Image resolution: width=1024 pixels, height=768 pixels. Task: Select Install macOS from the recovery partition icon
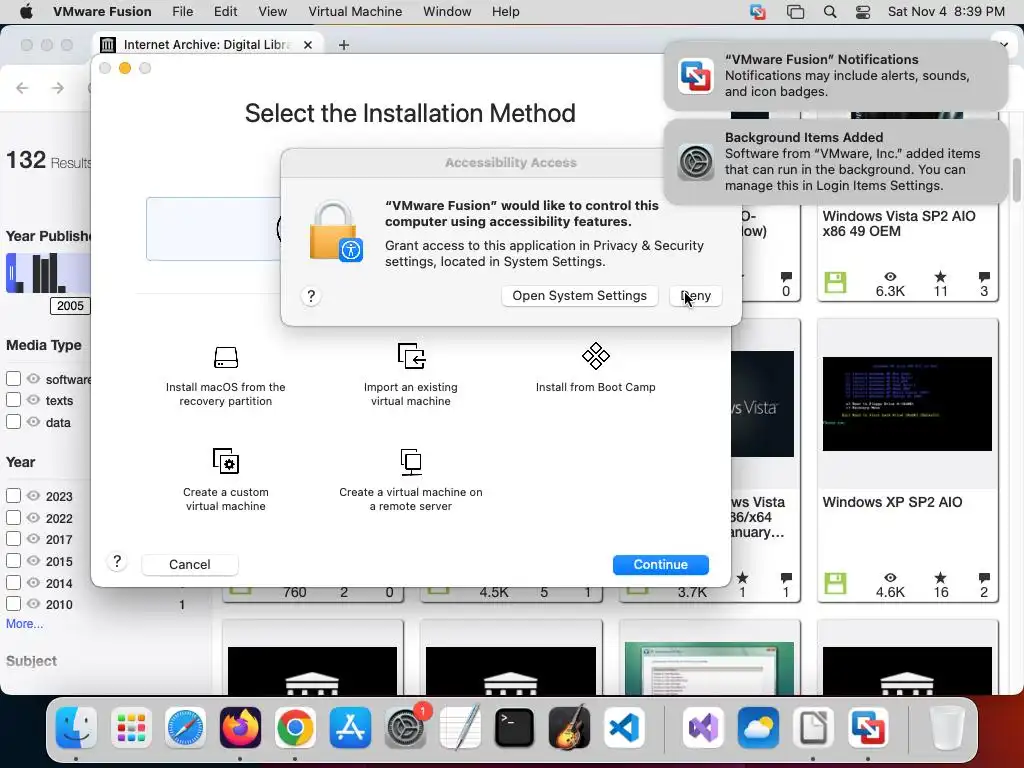click(225, 357)
